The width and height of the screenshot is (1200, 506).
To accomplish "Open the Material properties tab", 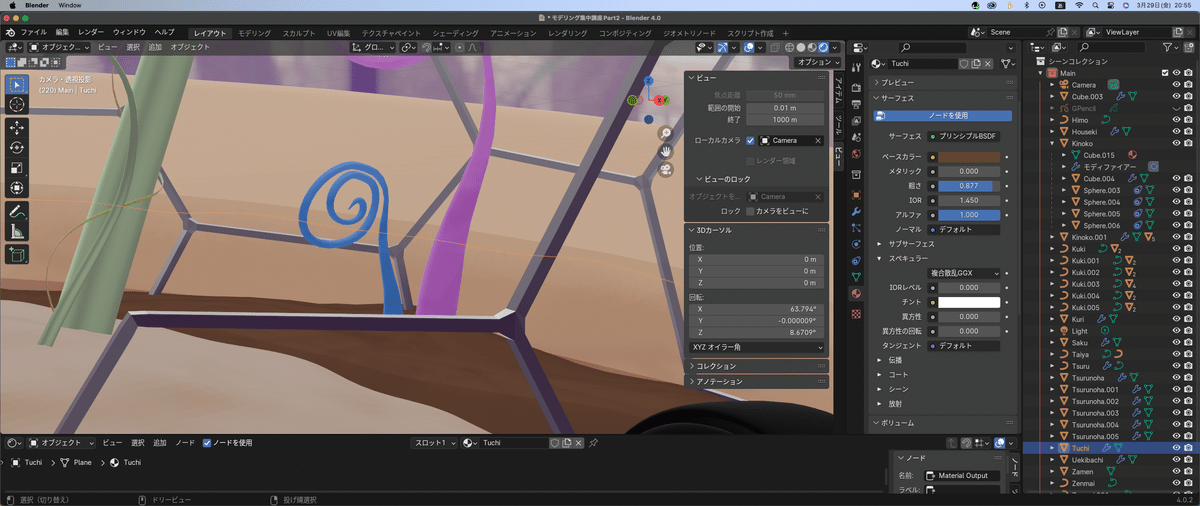I will tap(857, 294).
